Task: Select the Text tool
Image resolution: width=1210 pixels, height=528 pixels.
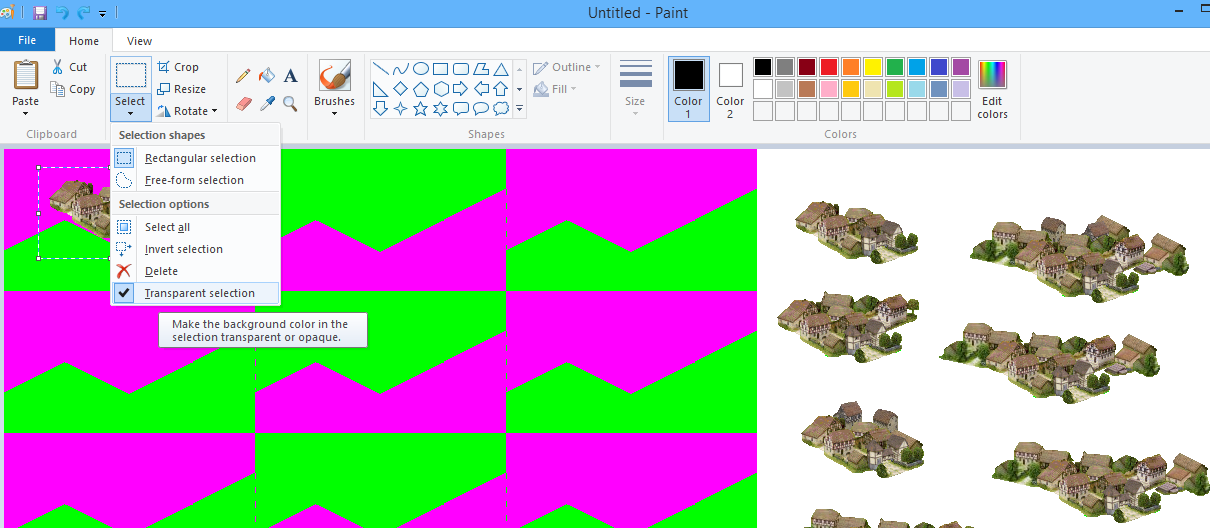Action: [x=291, y=76]
